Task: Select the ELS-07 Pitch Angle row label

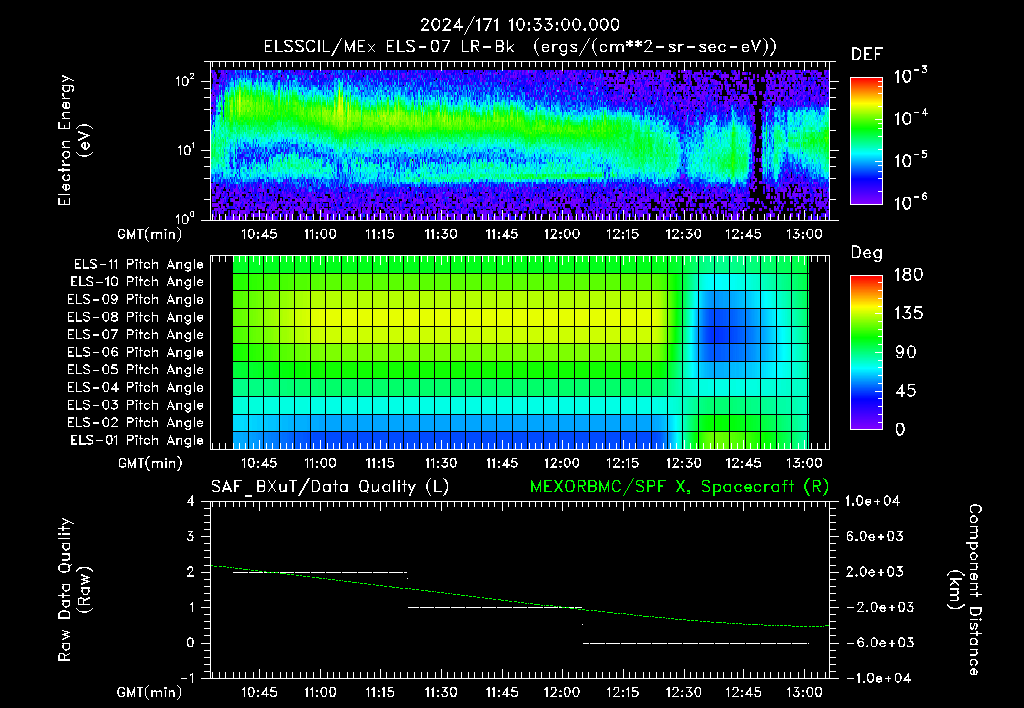Action: pyautogui.click(x=135, y=335)
